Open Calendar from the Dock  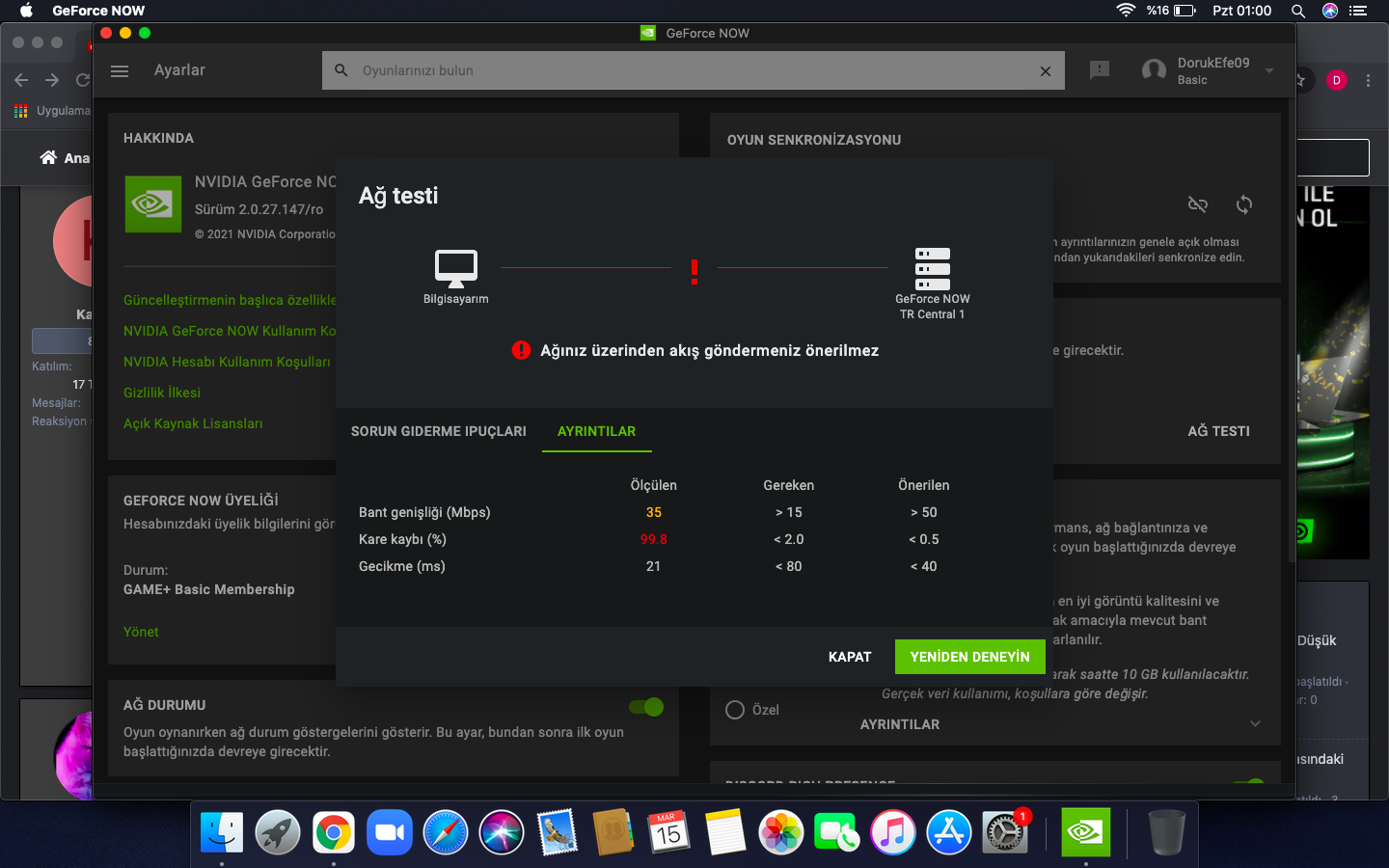point(669,831)
